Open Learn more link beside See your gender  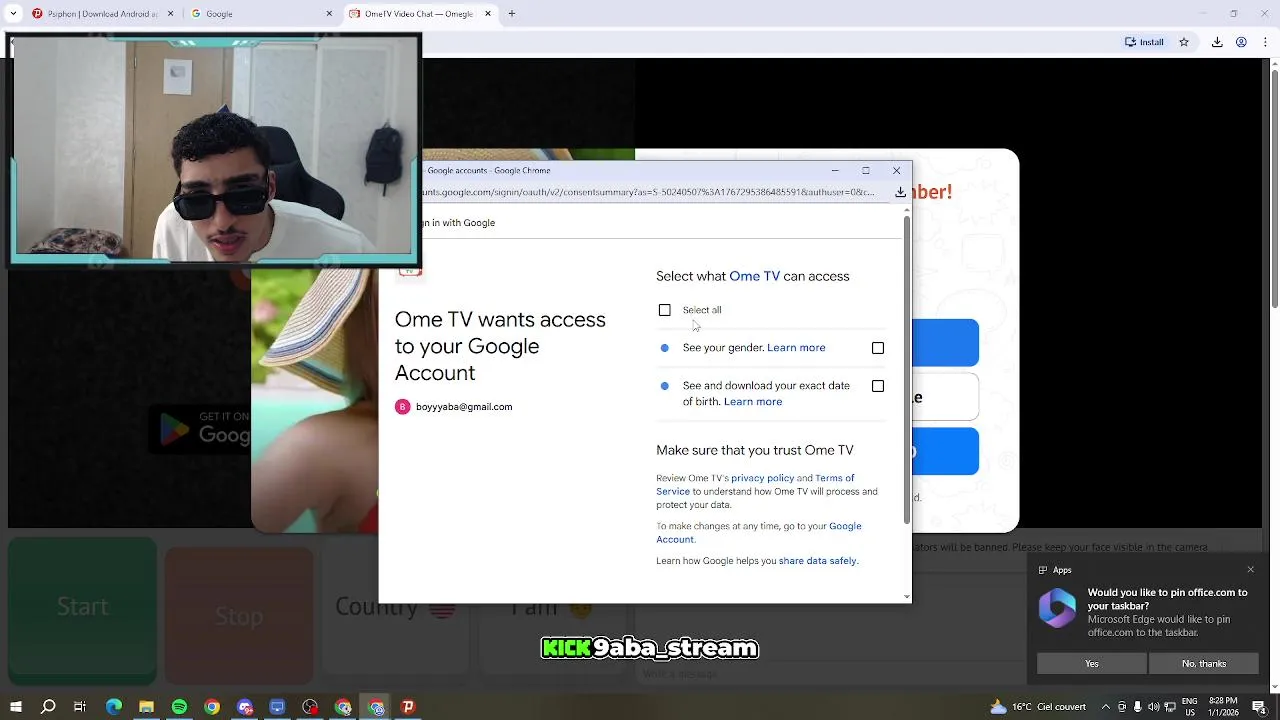(796, 348)
